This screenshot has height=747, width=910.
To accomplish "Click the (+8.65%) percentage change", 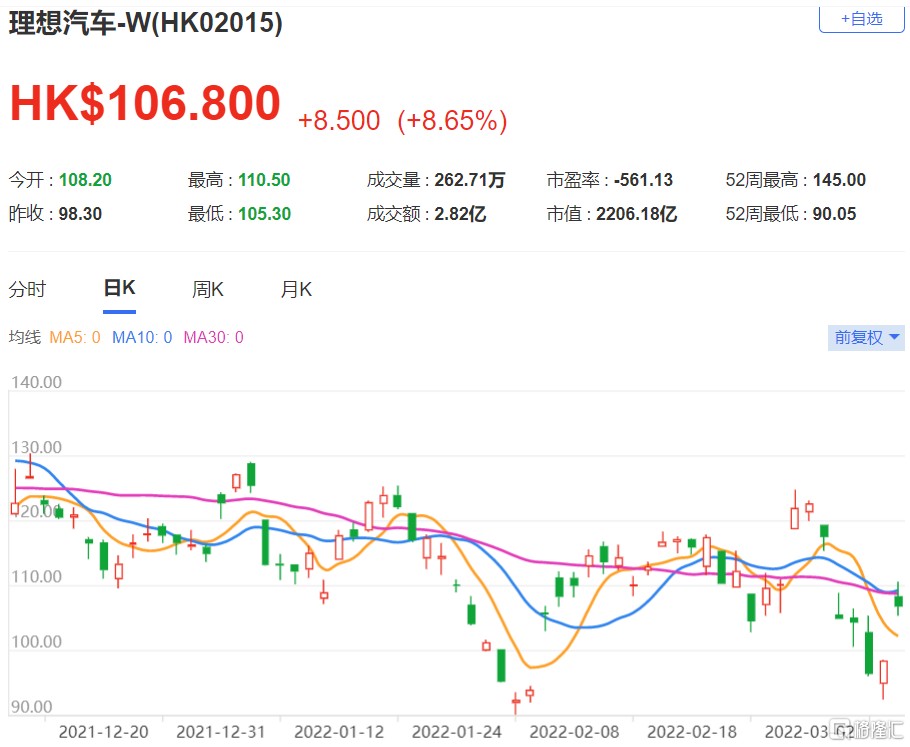I will 452,121.
